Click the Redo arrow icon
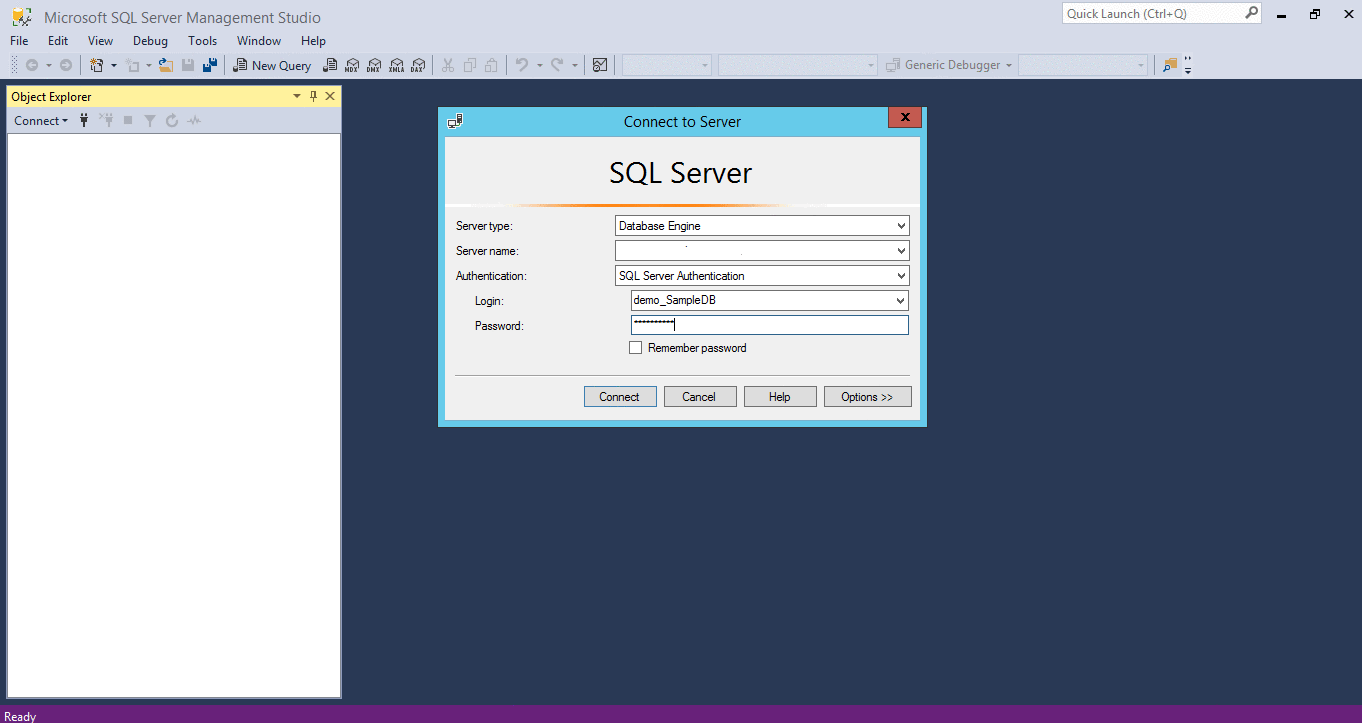 click(557, 65)
